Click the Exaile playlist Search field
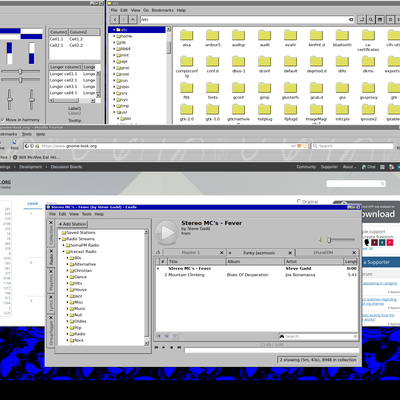This screenshot has height=400, width=400. tap(318, 336)
